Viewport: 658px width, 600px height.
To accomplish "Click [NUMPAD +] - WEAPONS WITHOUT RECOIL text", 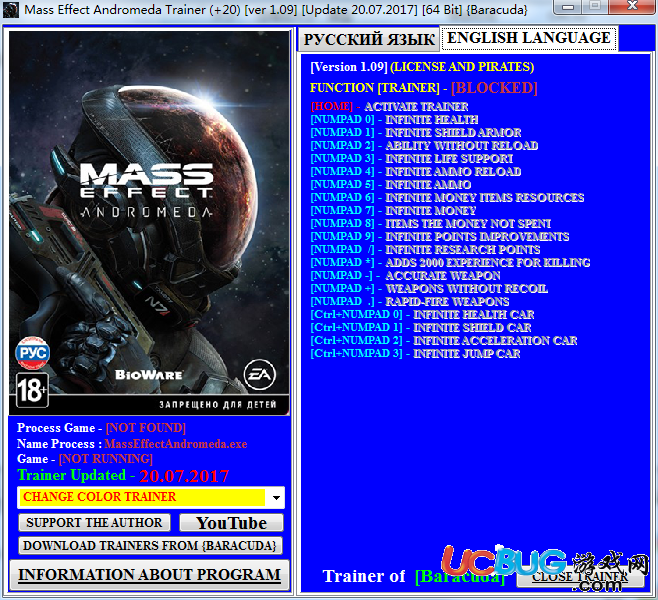I will tap(429, 289).
